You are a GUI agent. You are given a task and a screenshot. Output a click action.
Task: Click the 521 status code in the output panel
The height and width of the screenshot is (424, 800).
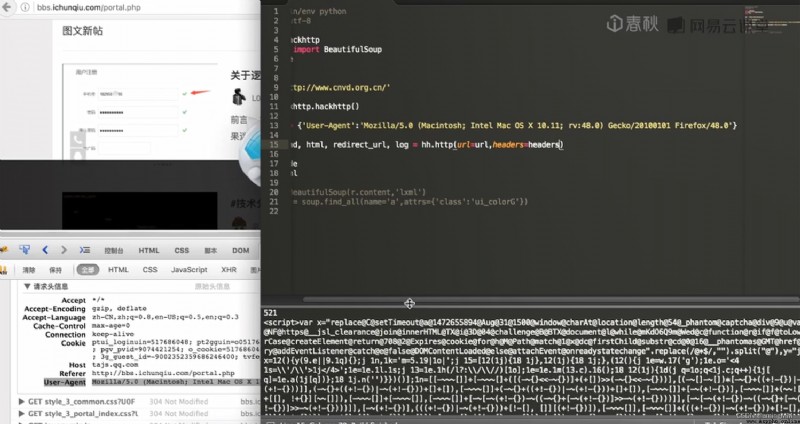tap(270, 313)
